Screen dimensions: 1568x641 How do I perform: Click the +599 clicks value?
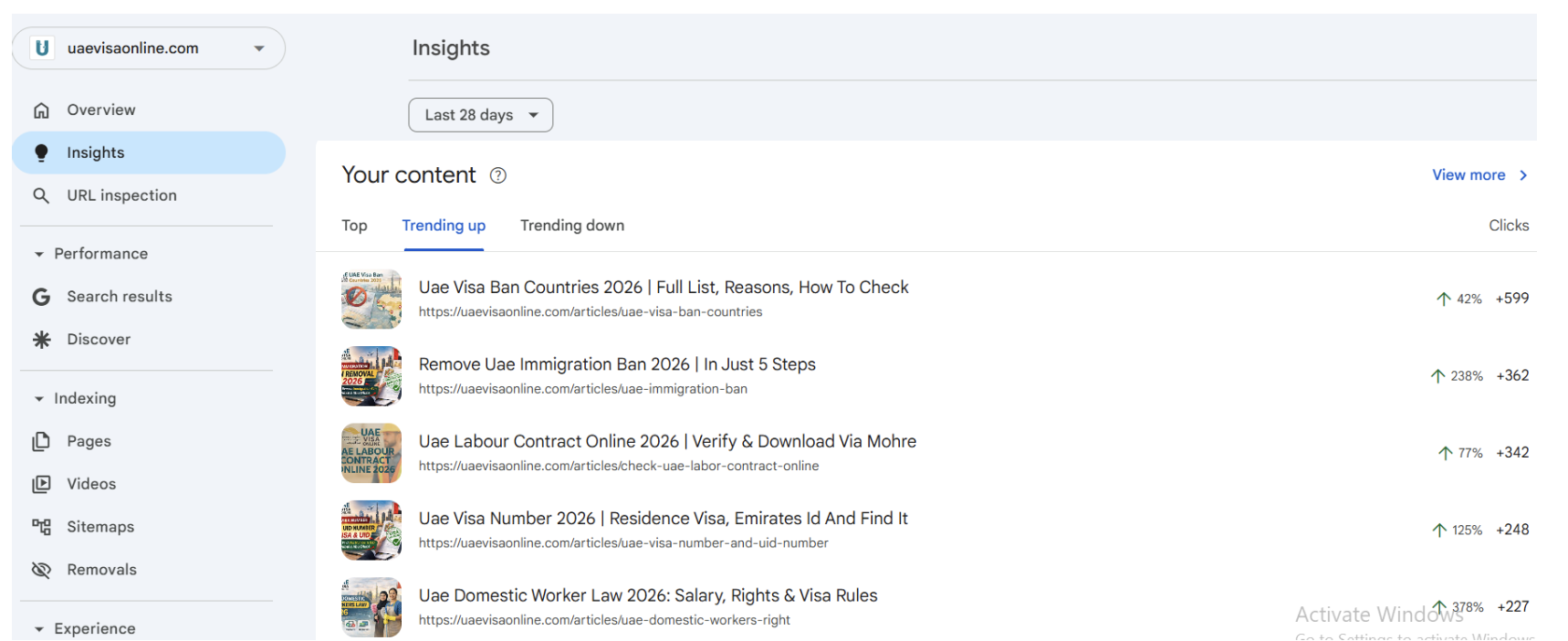tap(1512, 299)
